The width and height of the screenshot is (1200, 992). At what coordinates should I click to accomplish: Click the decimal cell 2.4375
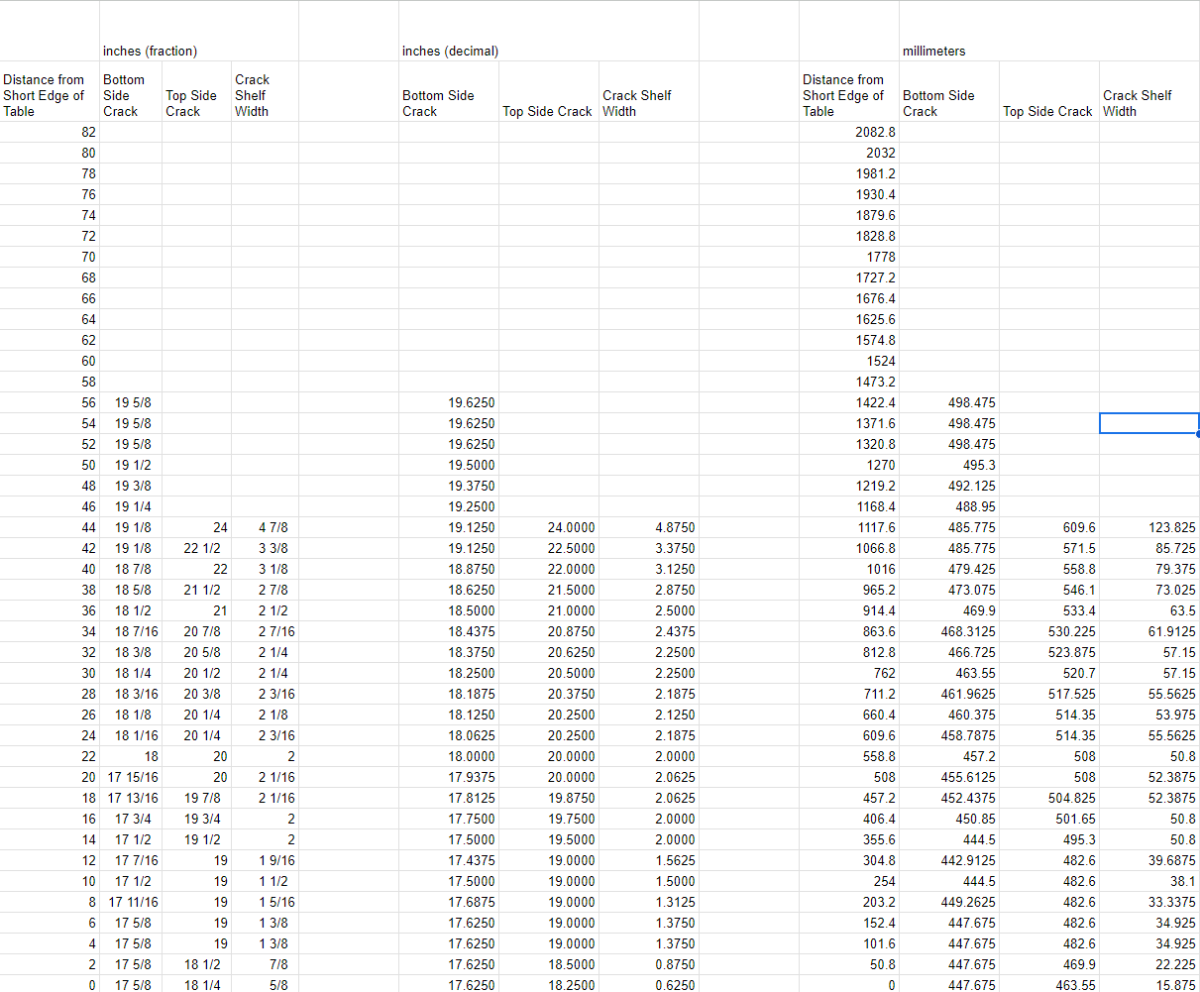coord(649,631)
